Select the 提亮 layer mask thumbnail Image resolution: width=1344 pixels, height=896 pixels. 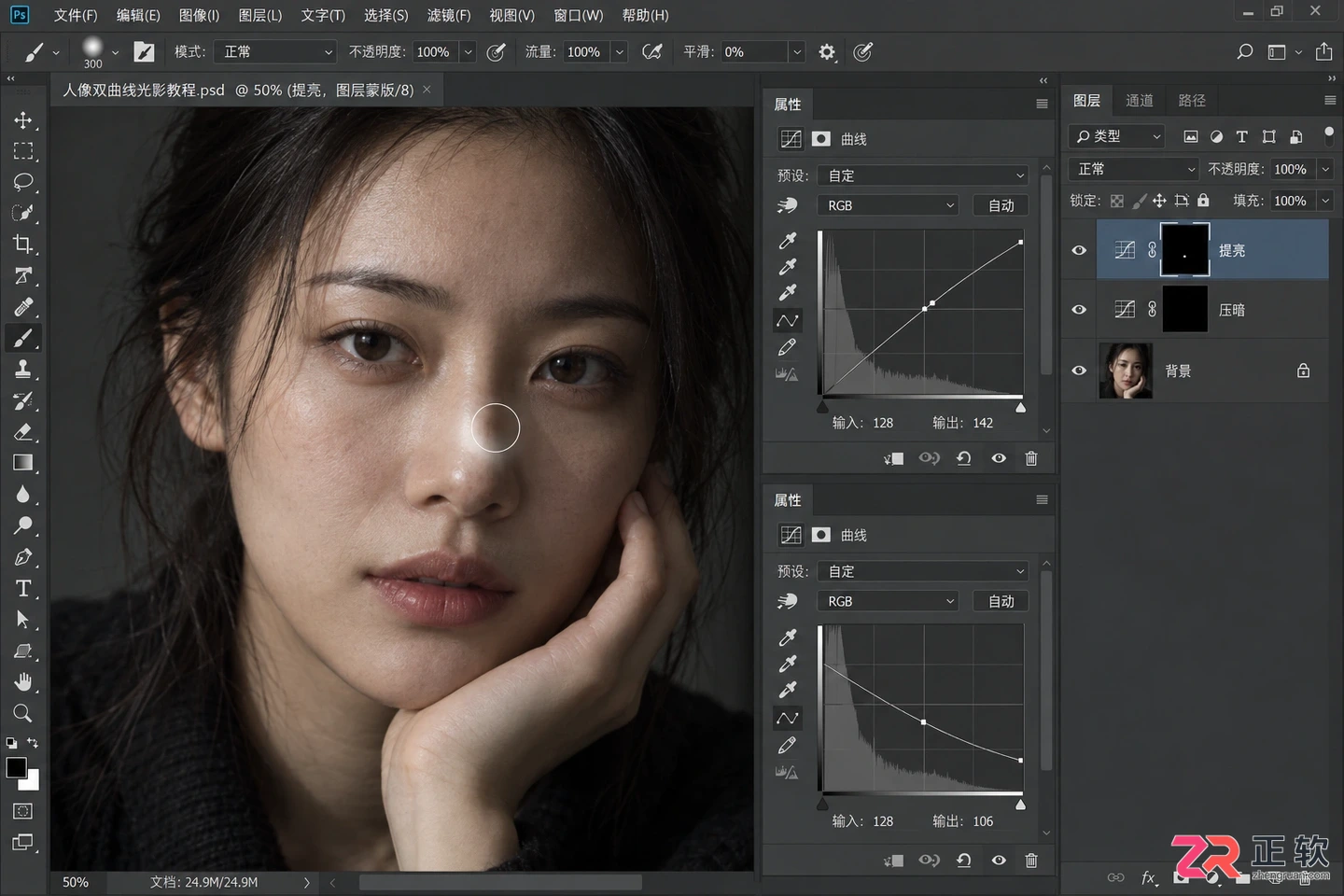[x=1184, y=250]
